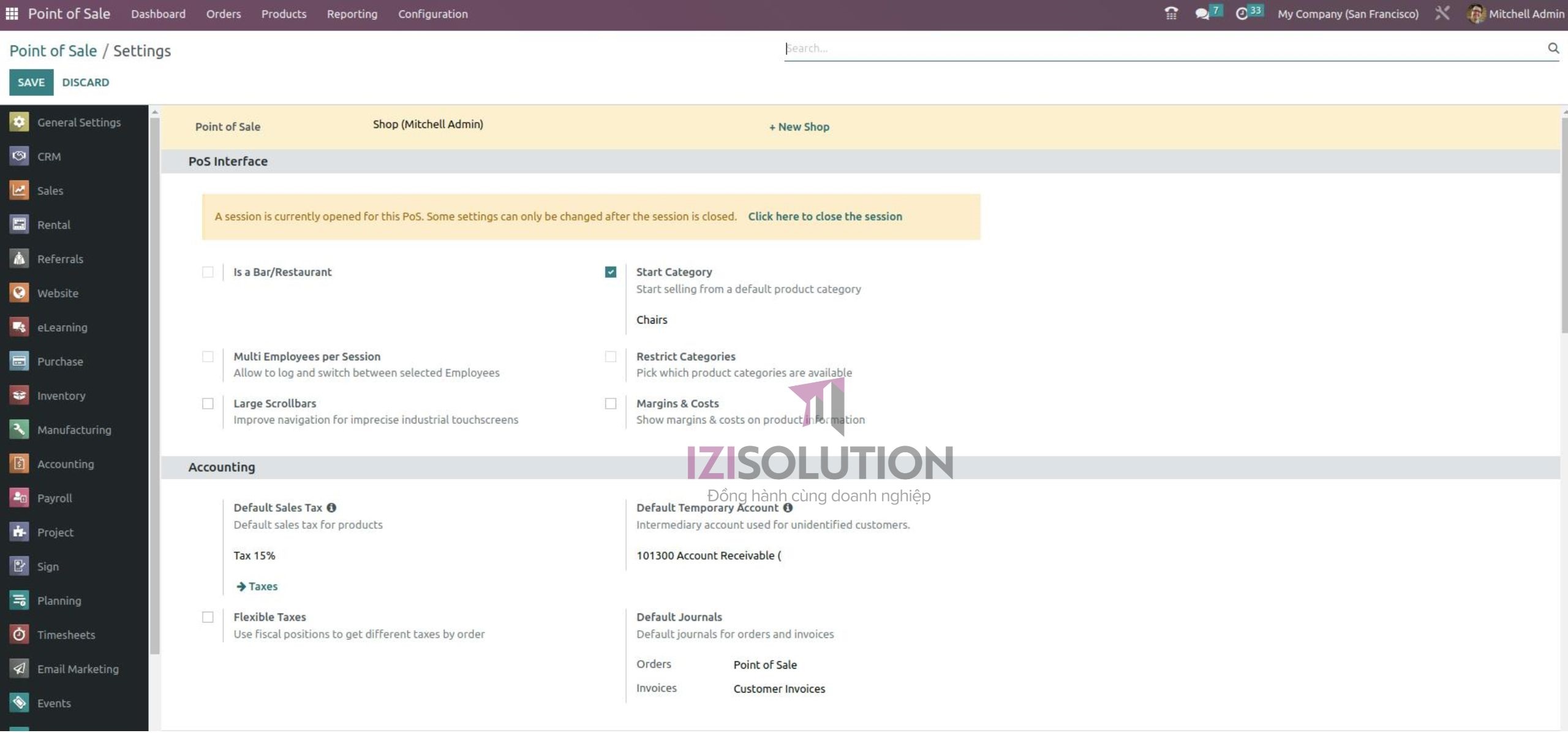Click the Website icon in the sidebar
This screenshot has height=733, width=1568.
click(x=19, y=293)
